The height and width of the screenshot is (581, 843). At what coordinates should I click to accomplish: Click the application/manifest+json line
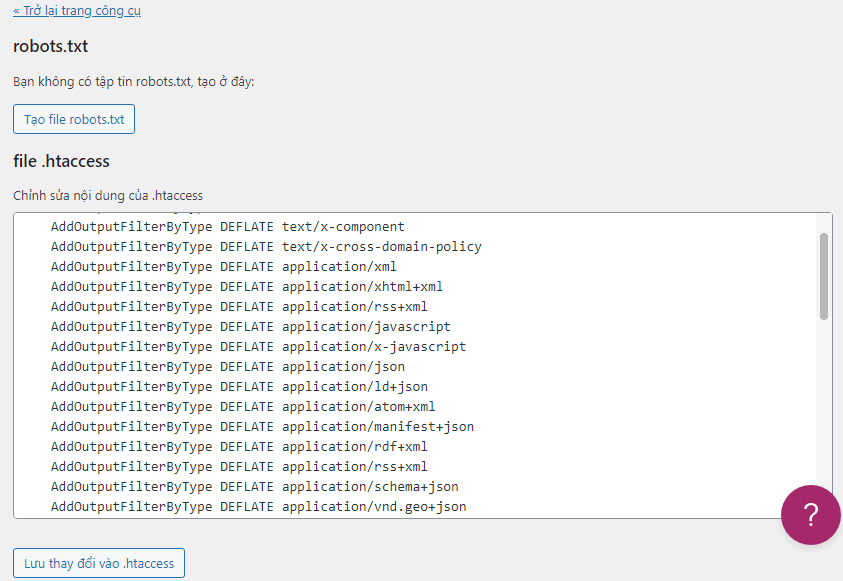click(x=262, y=427)
